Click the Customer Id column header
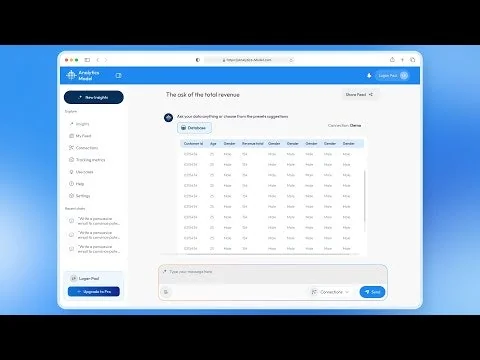This screenshot has width=480, height=360. click(x=193, y=144)
